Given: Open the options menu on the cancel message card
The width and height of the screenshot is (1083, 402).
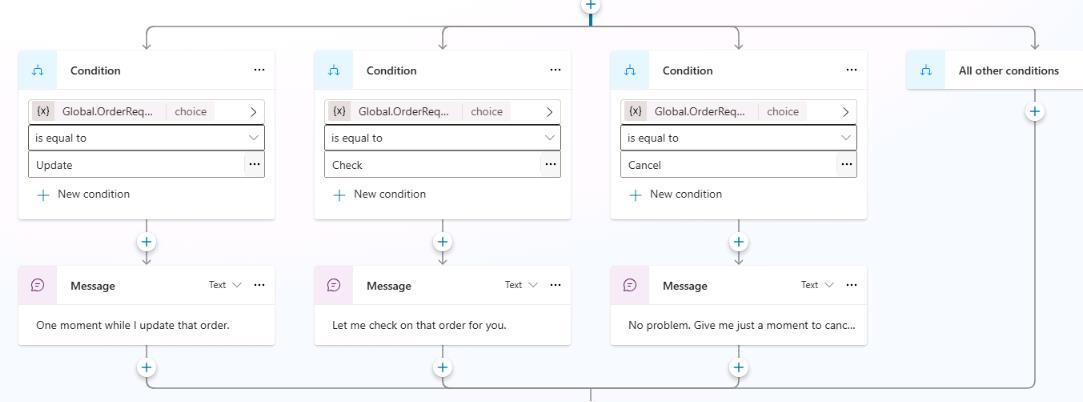Looking at the screenshot, I should (852, 285).
